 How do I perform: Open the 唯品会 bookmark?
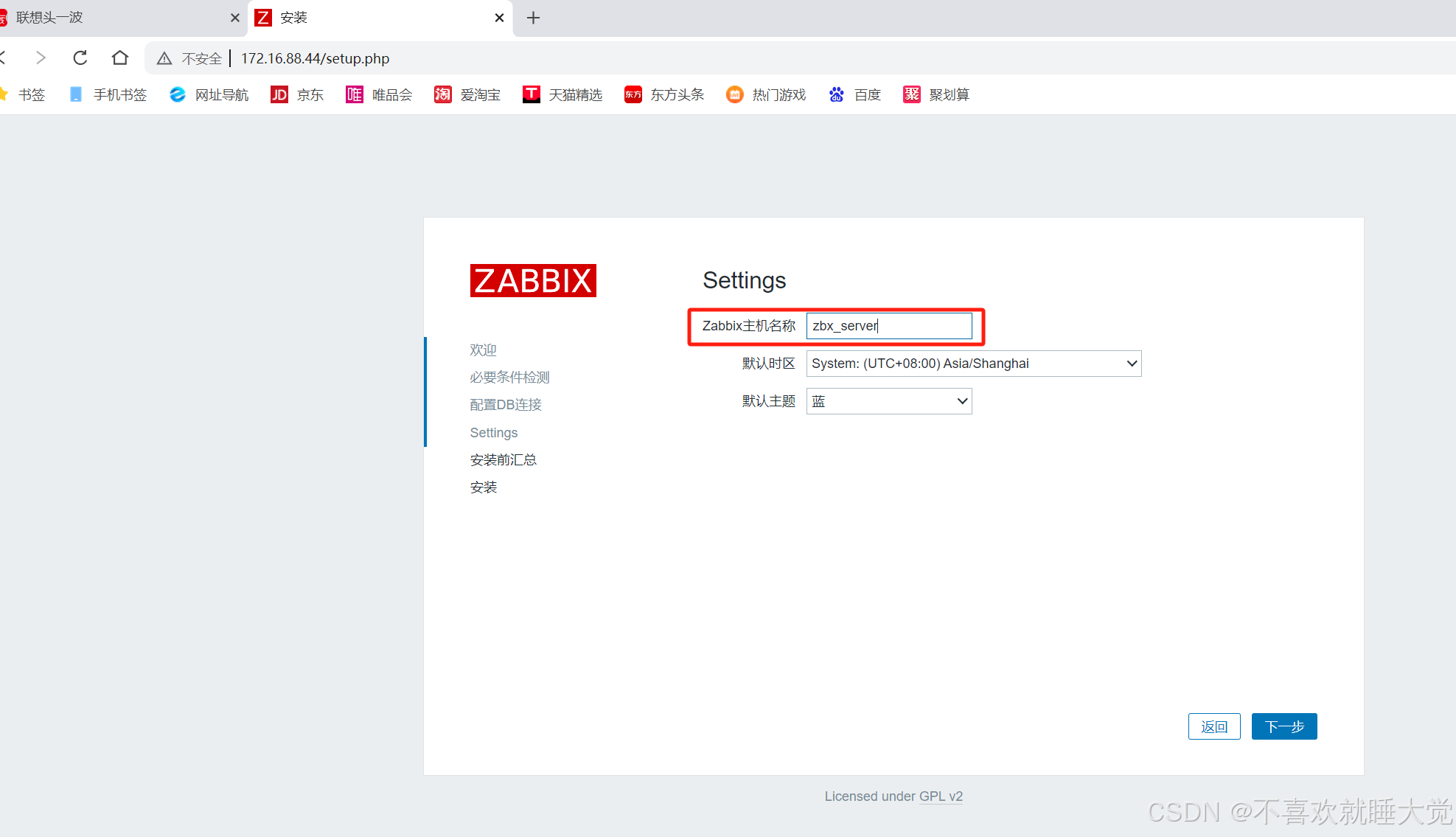(x=379, y=94)
